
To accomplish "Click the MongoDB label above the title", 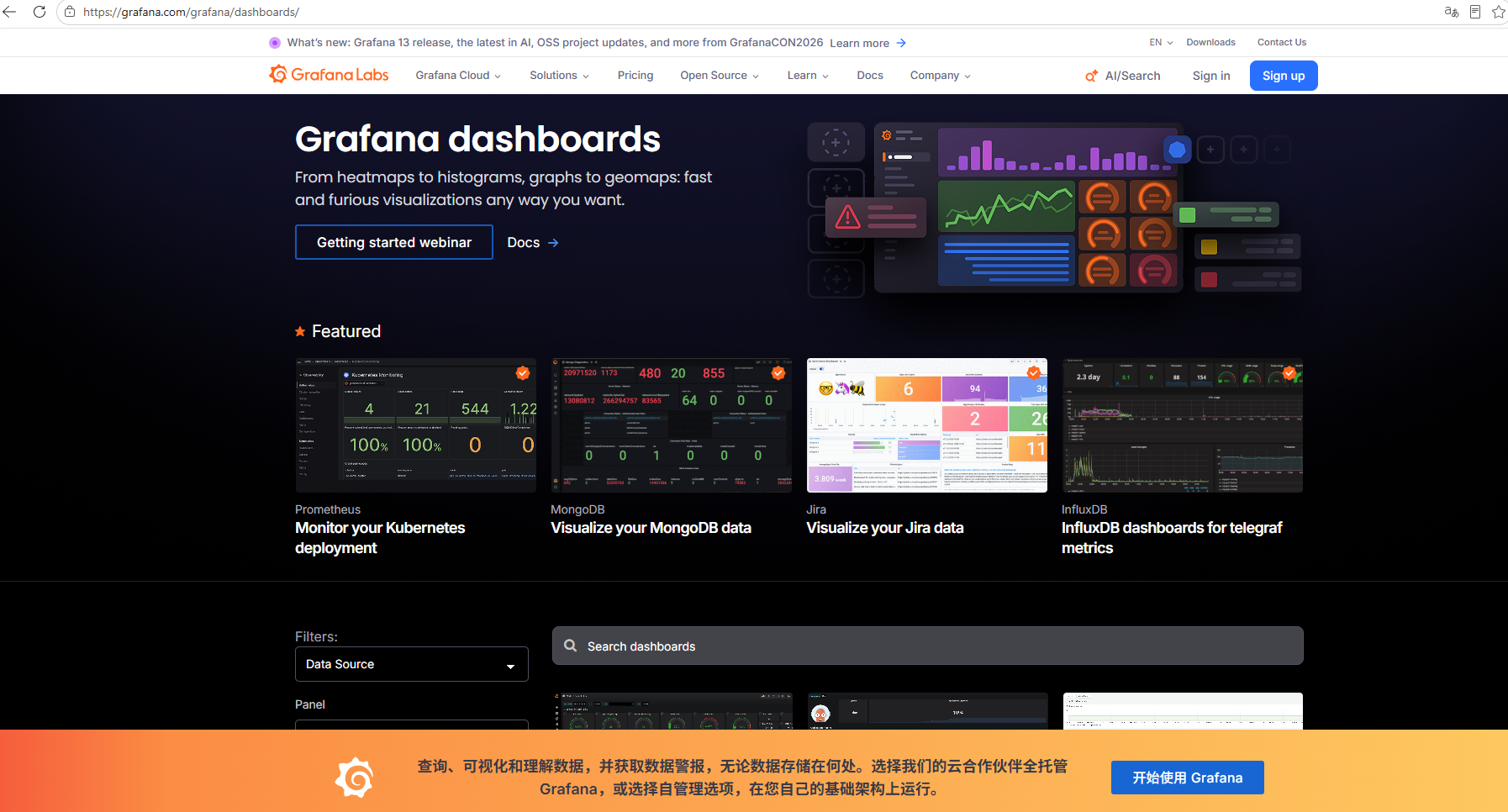I will 577,509.
